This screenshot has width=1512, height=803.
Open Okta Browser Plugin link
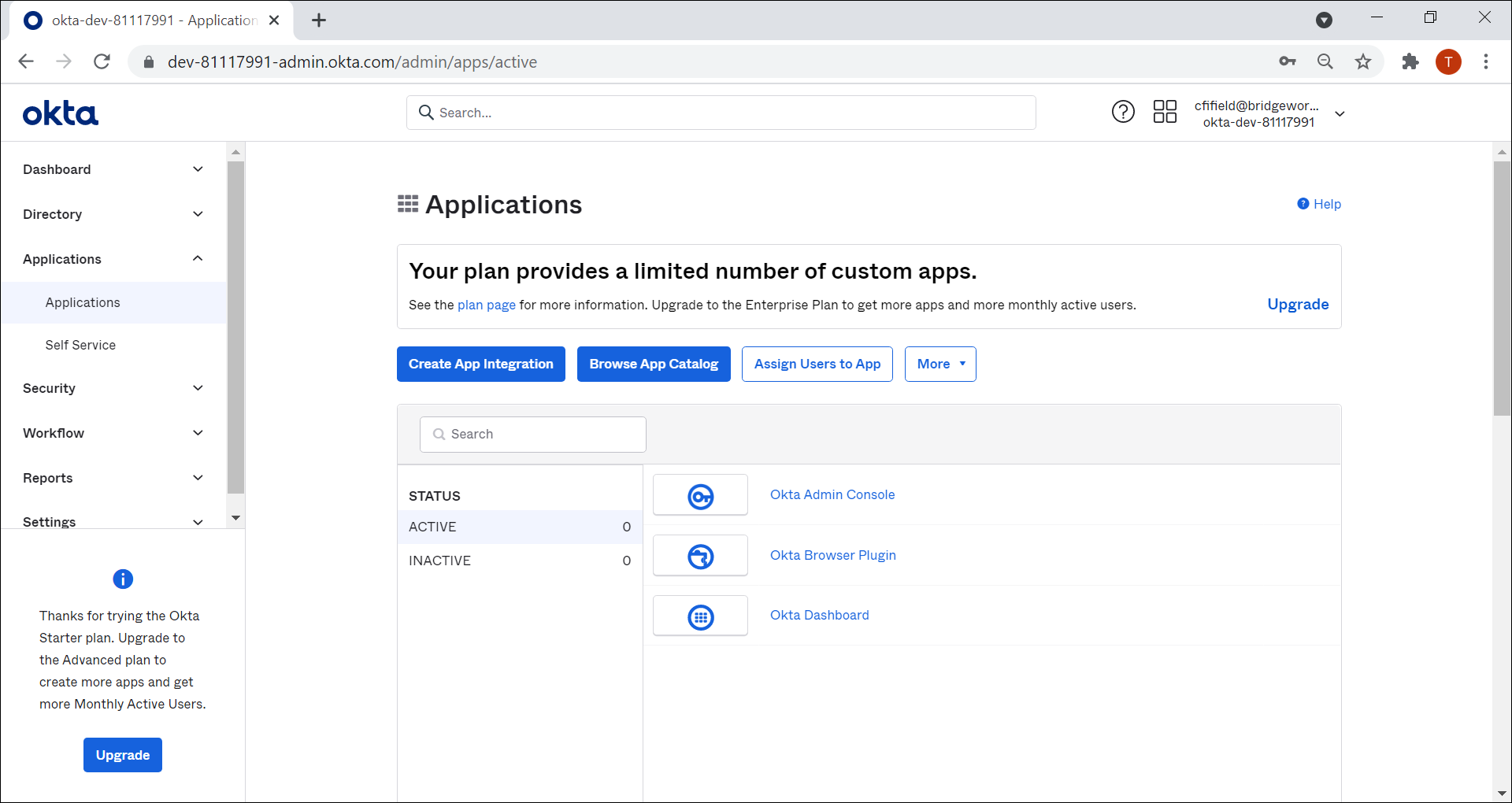click(833, 555)
